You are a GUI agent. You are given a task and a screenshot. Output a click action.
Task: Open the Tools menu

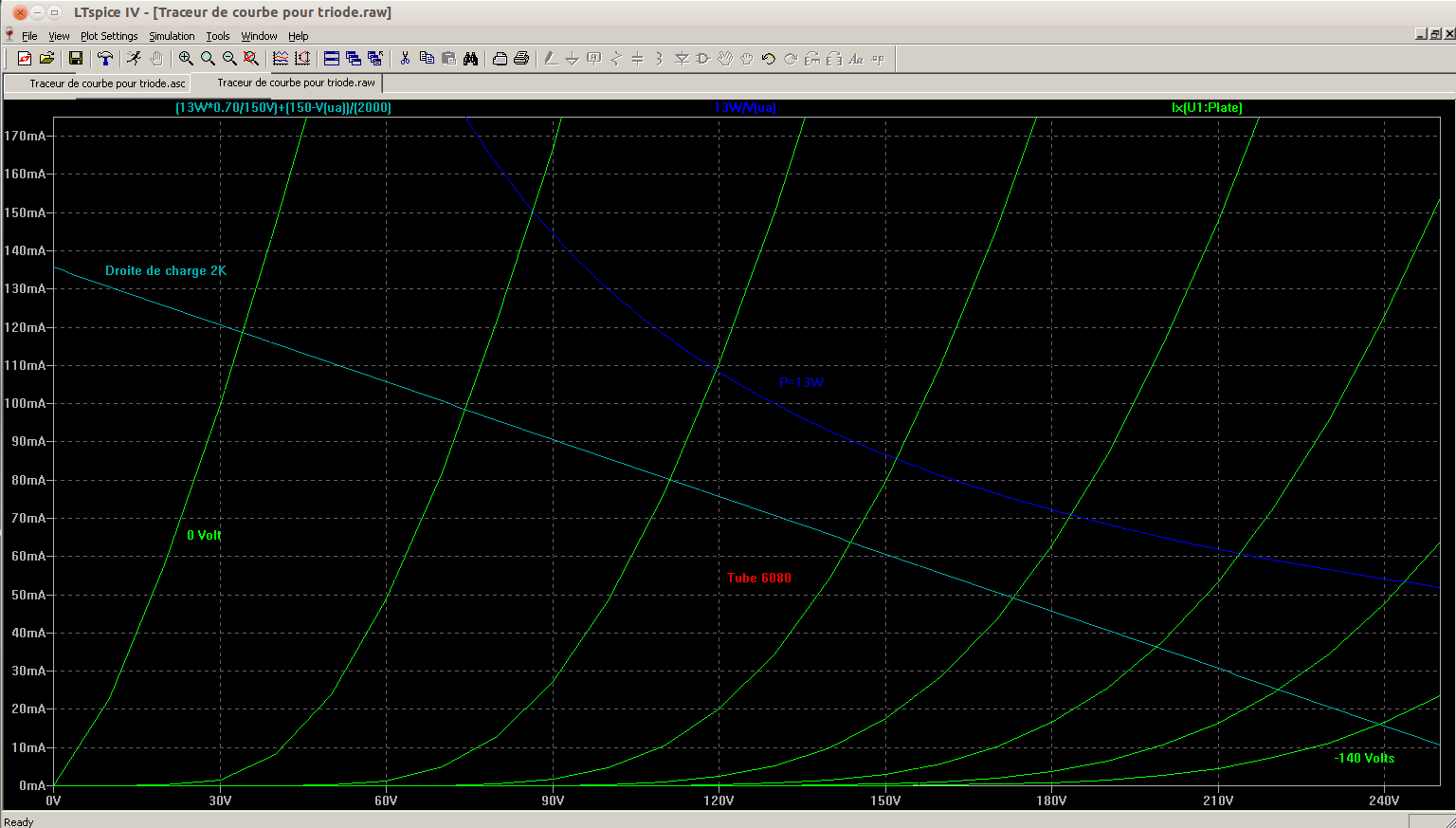coord(218,36)
